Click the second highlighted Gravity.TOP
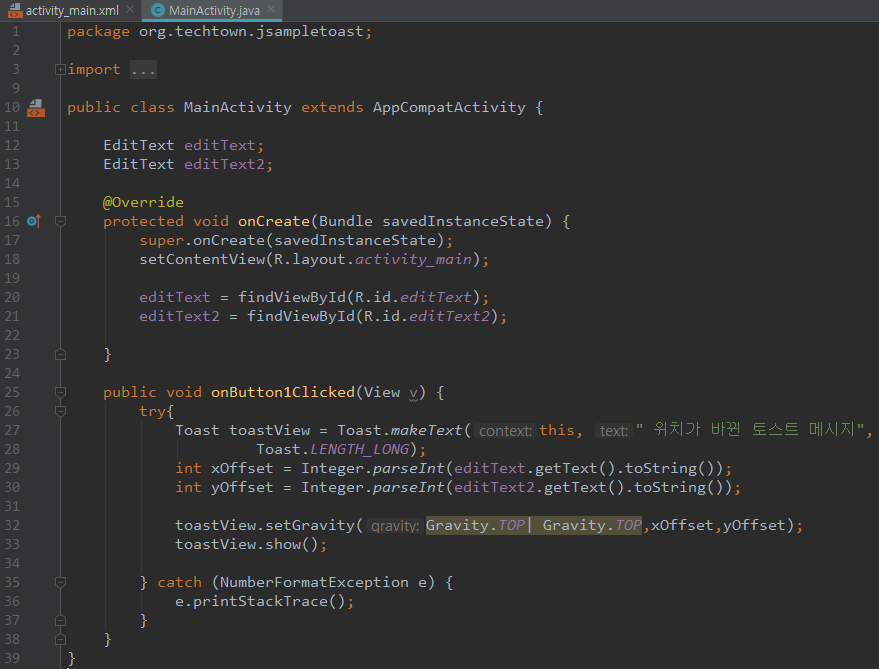Image resolution: width=879 pixels, height=669 pixels. pyautogui.click(x=592, y=525)
